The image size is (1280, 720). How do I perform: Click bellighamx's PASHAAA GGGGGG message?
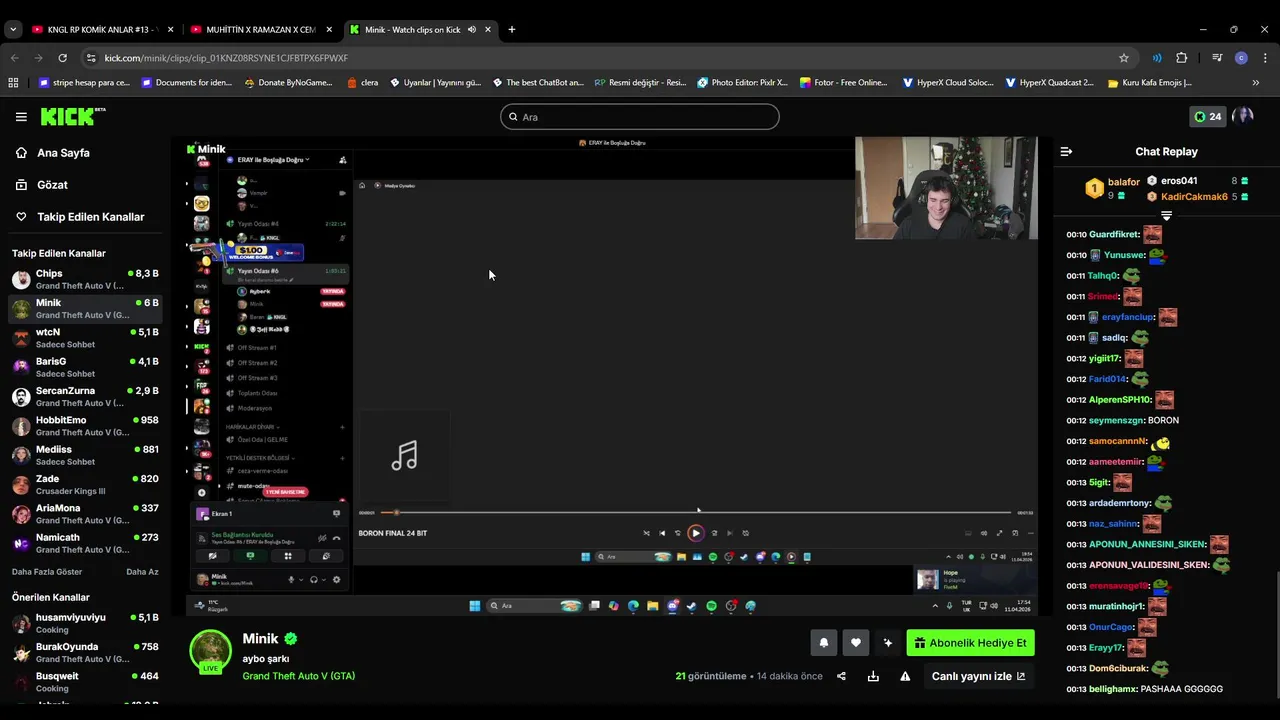(1182, 689)
